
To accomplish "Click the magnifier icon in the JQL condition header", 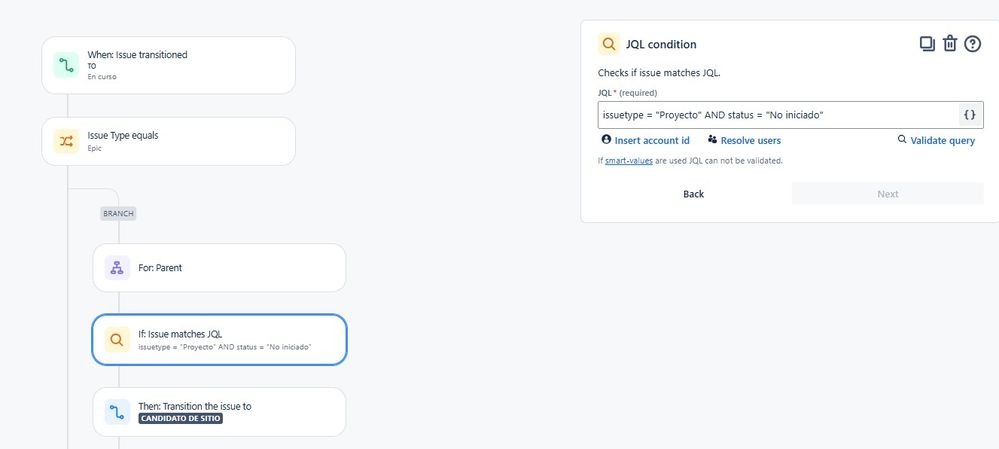I will (x=609, y=44).
